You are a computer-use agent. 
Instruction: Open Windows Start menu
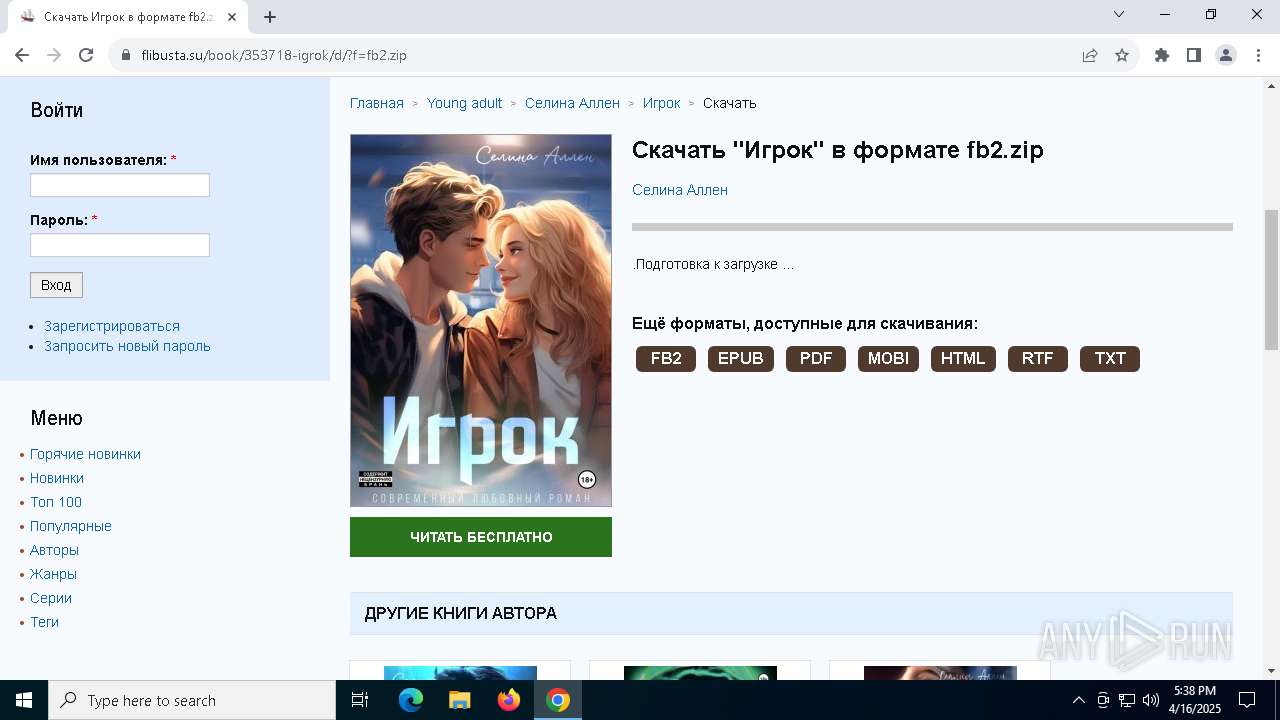point(24,700)
